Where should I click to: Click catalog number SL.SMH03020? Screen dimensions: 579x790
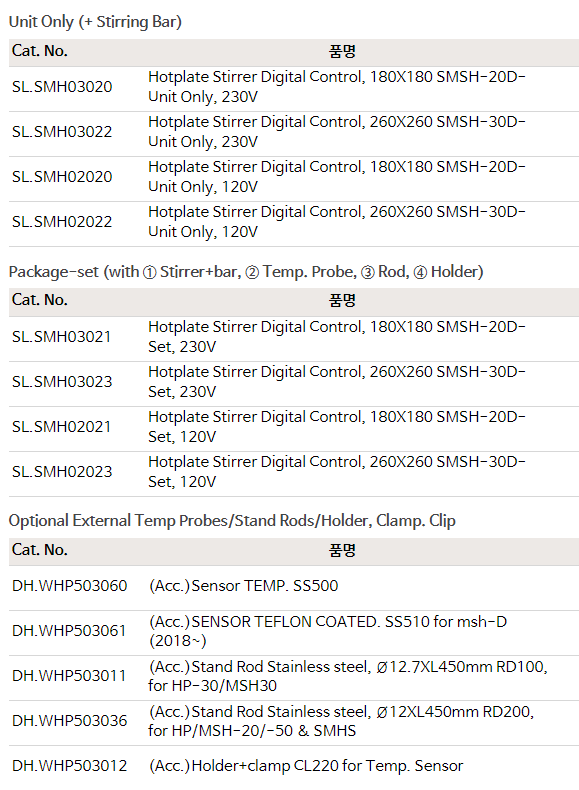[62, 87]
